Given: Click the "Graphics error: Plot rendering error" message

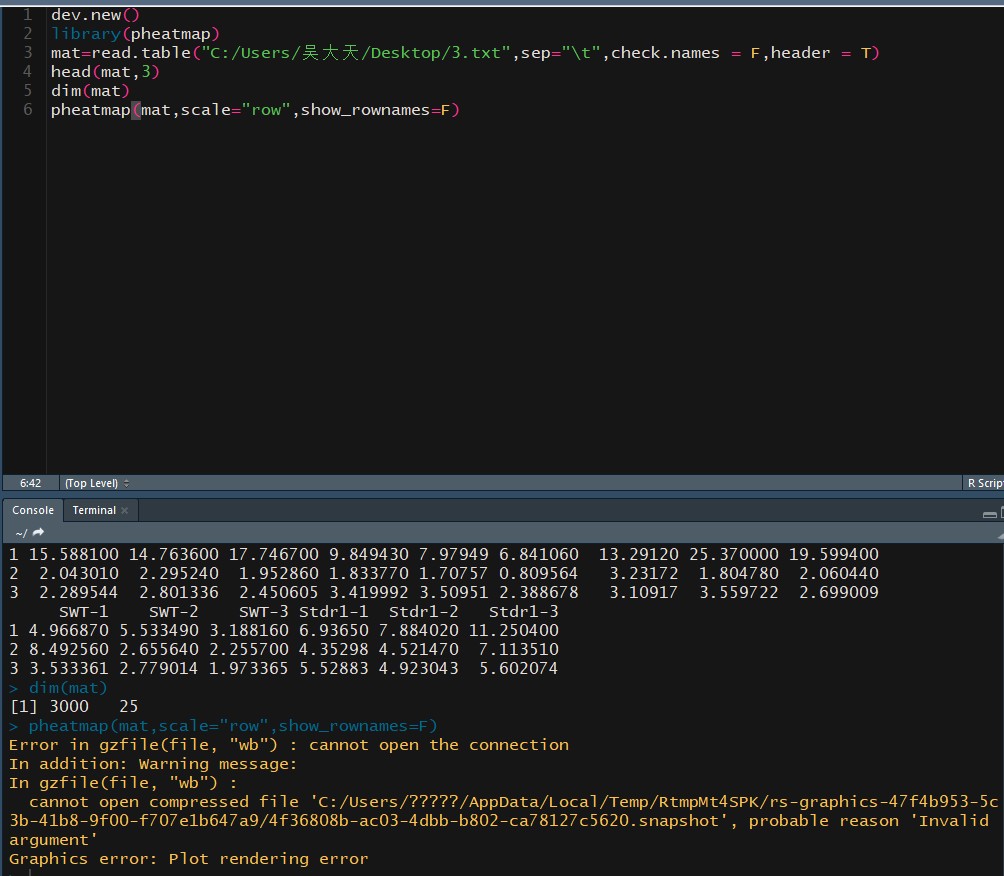Looking at the screenshot, I should click(188, 859).
